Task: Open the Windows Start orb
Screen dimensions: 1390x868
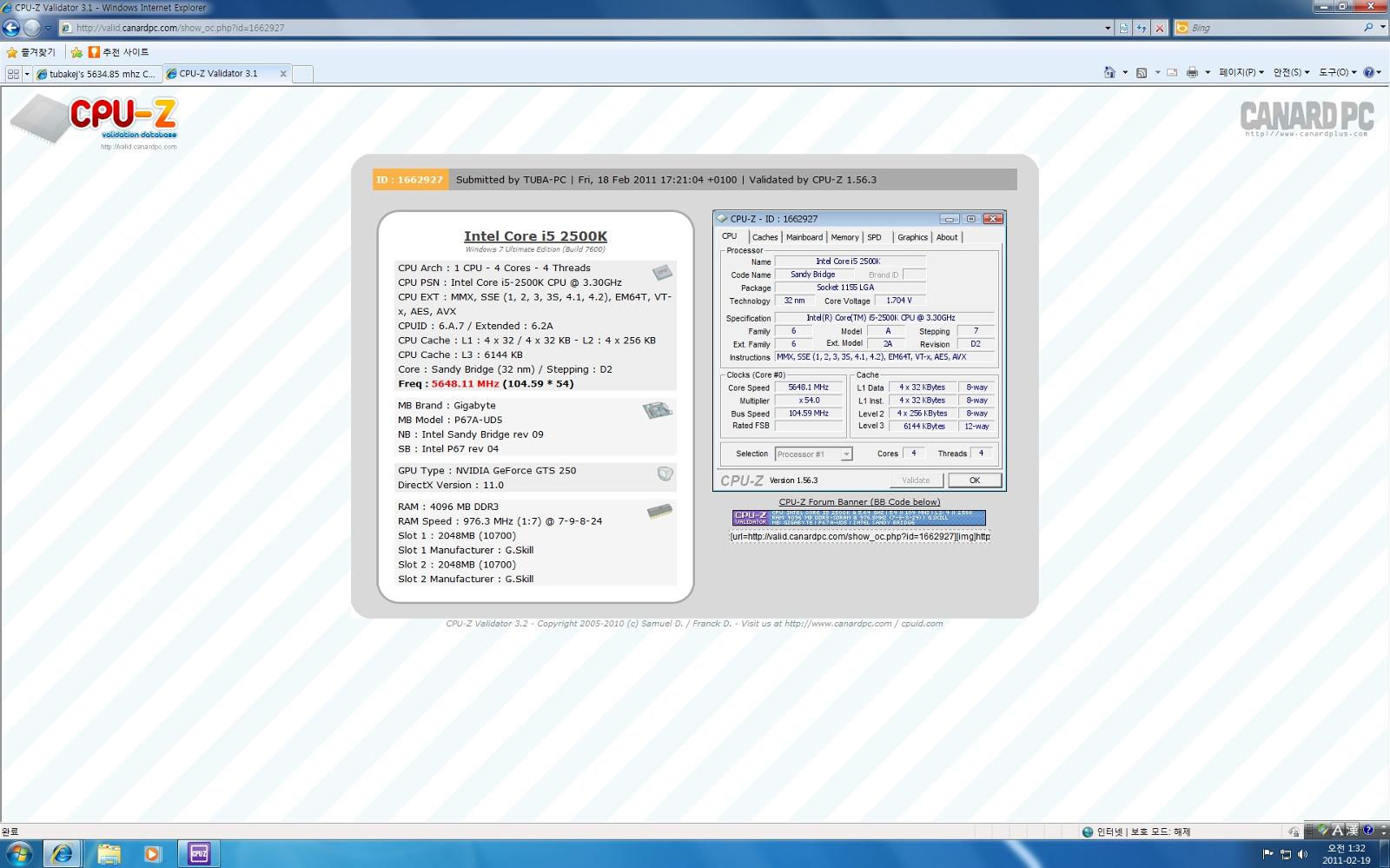Action: click(x=19, y=854)
